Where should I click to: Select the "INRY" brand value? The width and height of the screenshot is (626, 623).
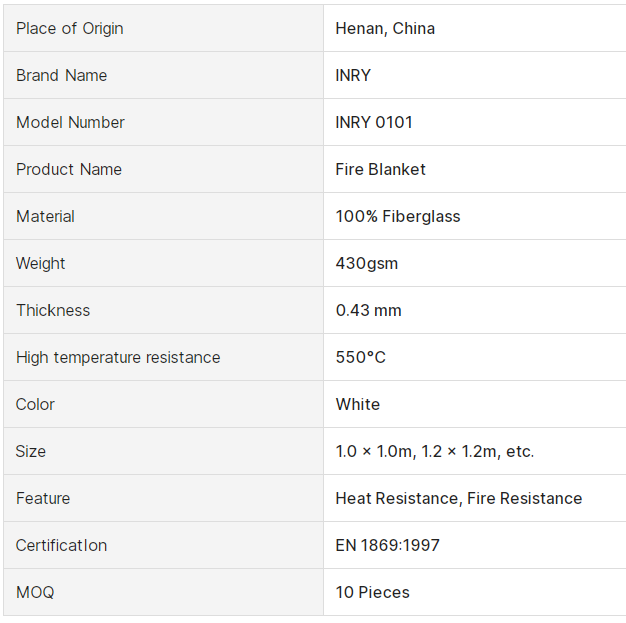353,75
